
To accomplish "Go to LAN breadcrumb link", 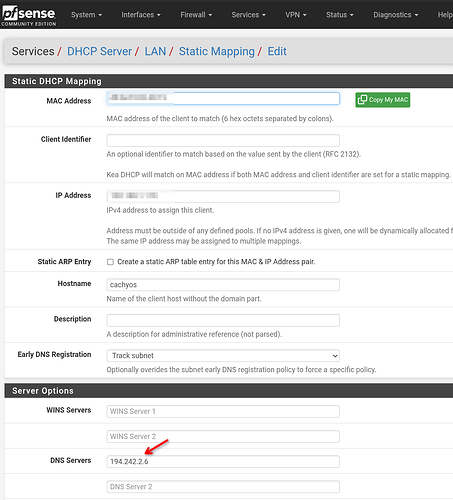I will (155, 51).
